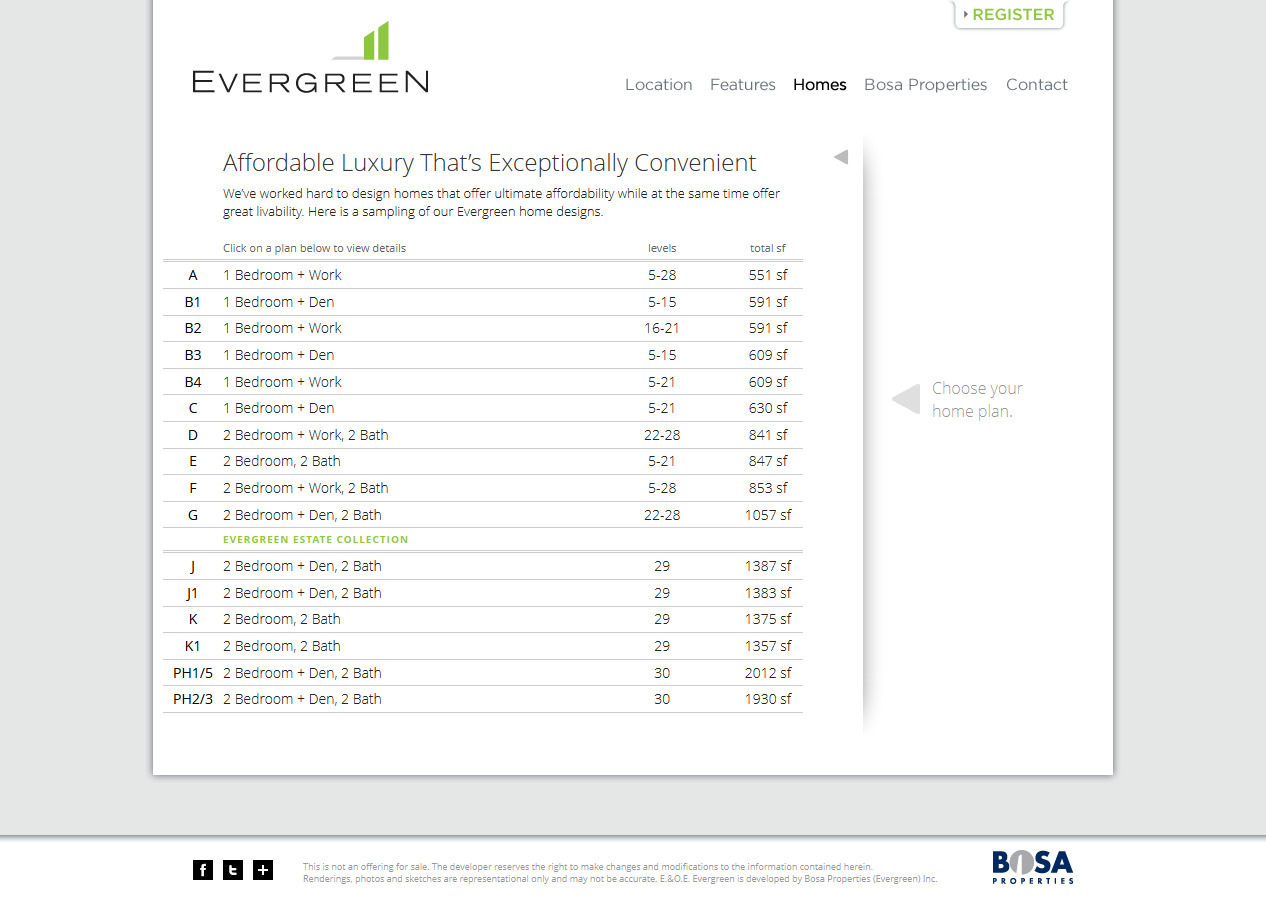Click the Evergreen Estate Collection heading

pos(316,540)
